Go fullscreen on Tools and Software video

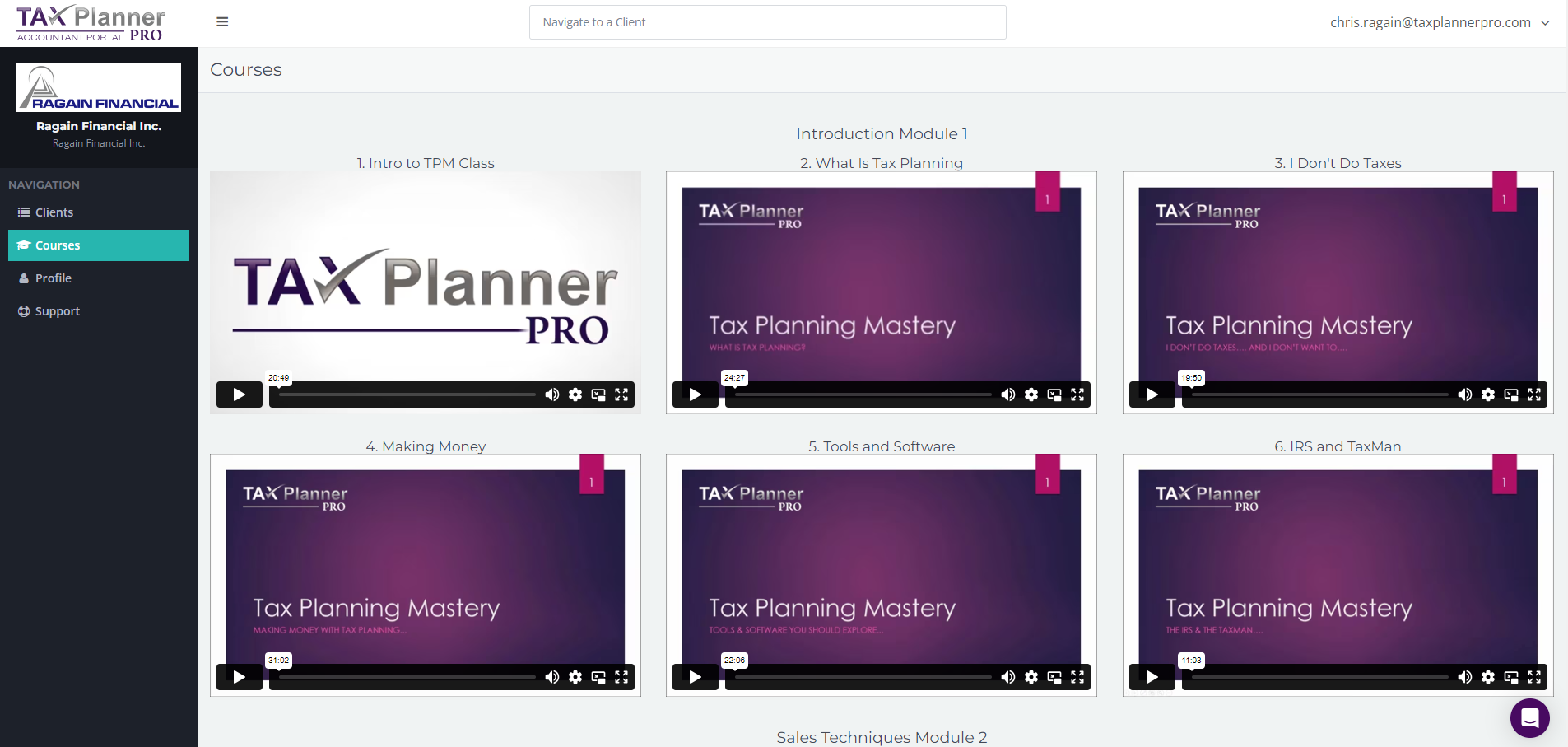click(x=1077, y=677)
